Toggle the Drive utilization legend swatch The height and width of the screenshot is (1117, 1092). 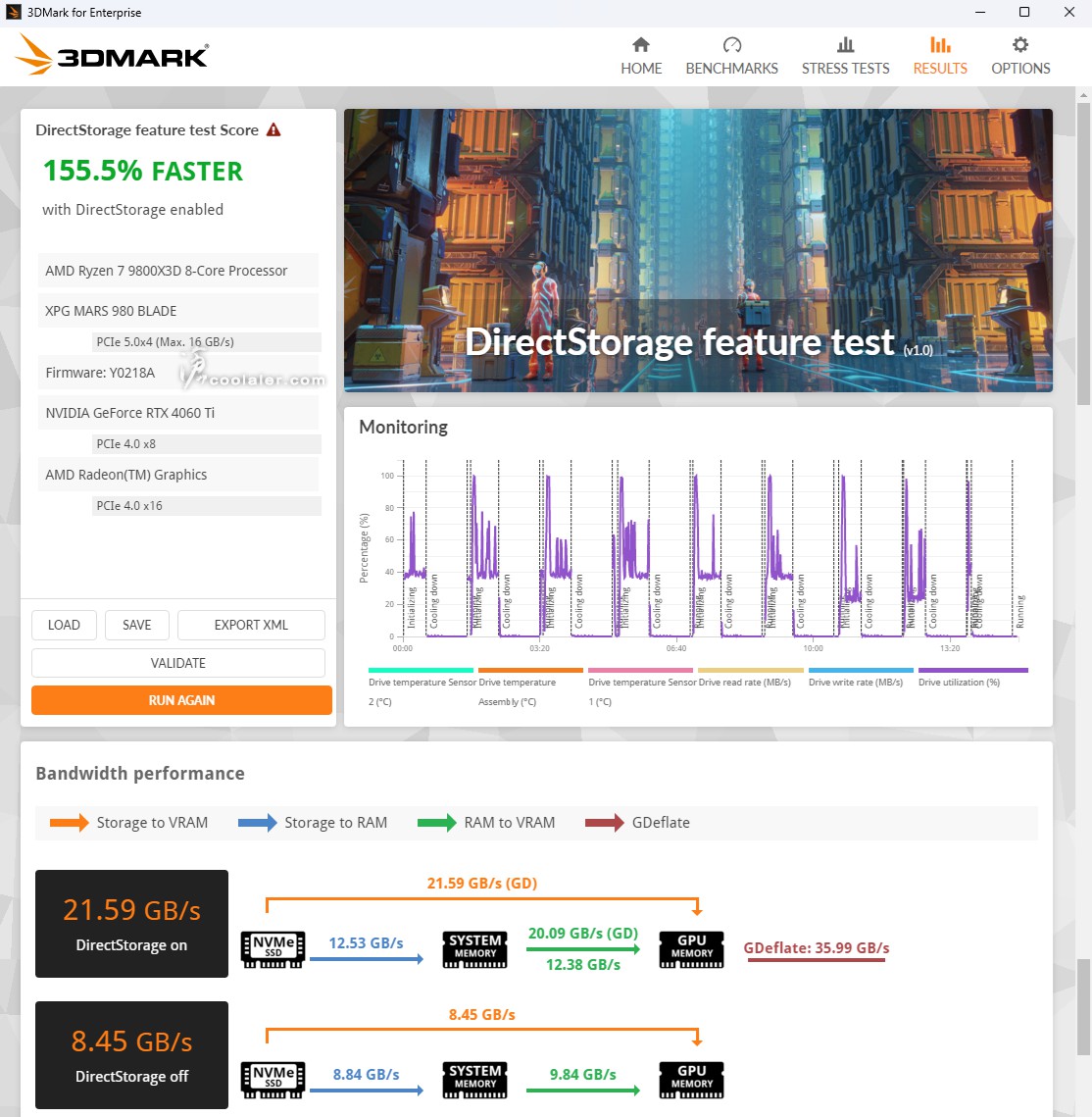[x=973, y=671]
